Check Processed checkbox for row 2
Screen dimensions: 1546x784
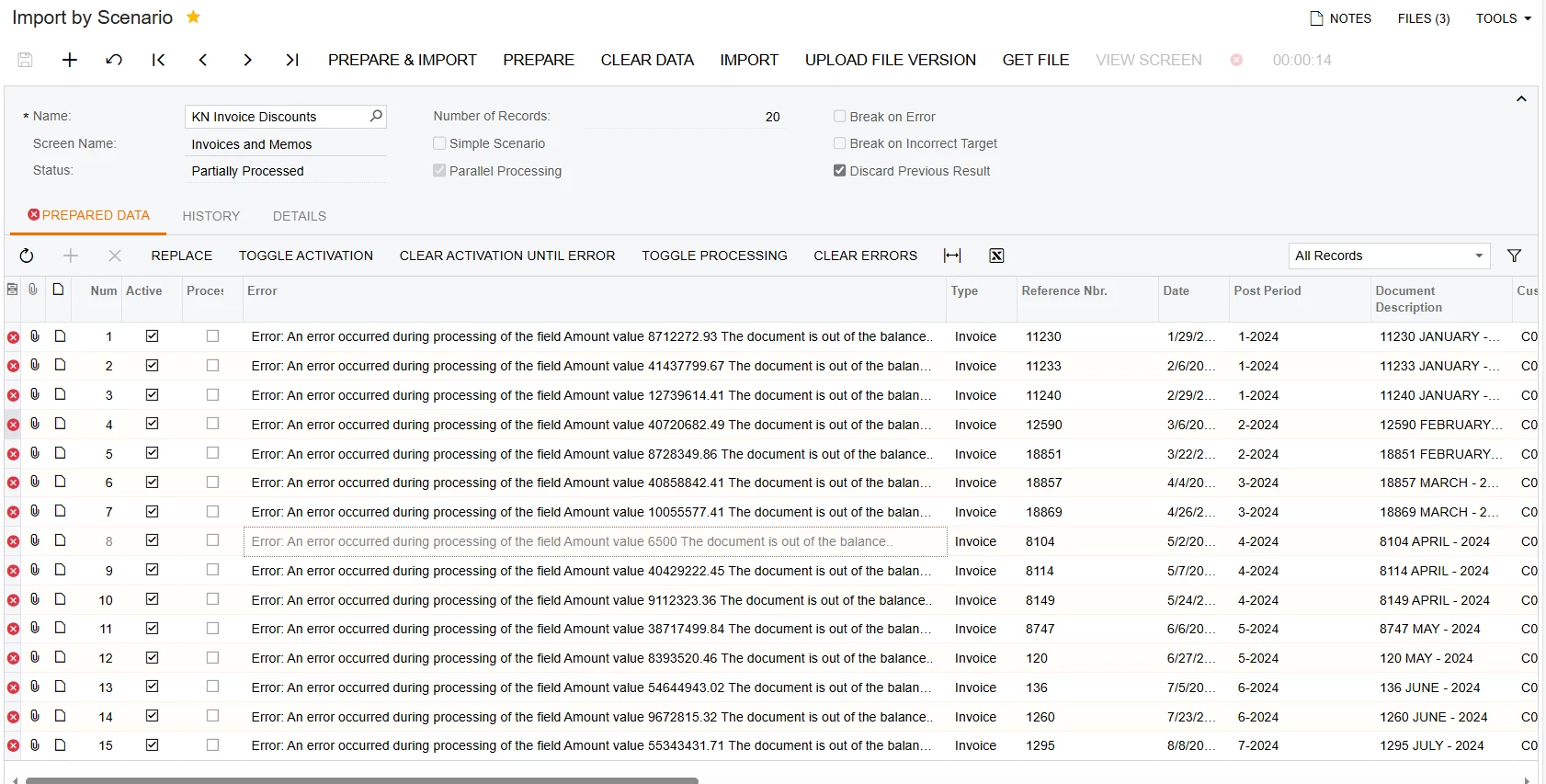[x=212, y=366]
